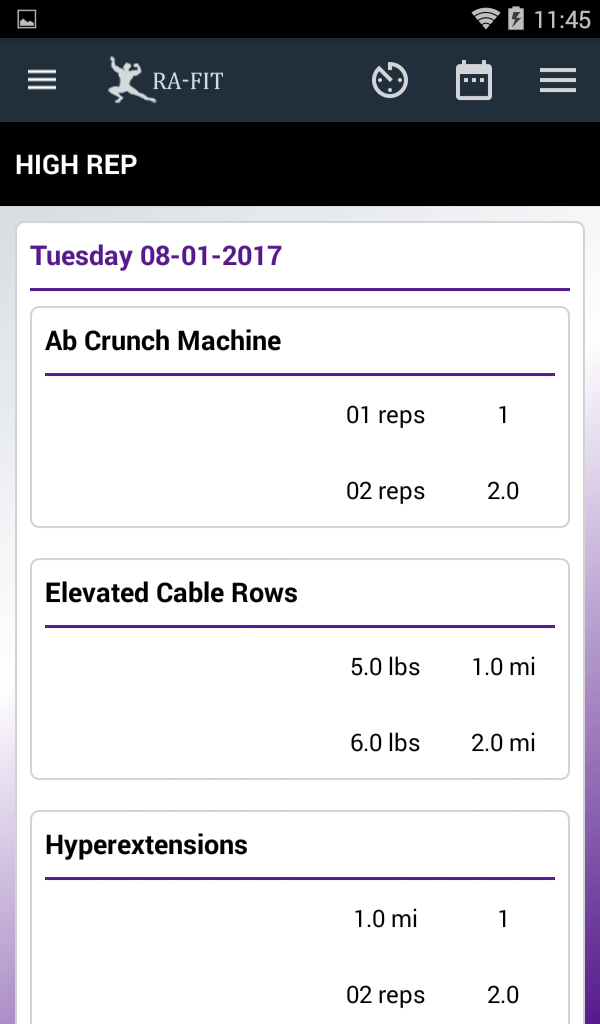Select the HIGH REP header tab
Screen dimensions: 600x1024
(76, 165)
